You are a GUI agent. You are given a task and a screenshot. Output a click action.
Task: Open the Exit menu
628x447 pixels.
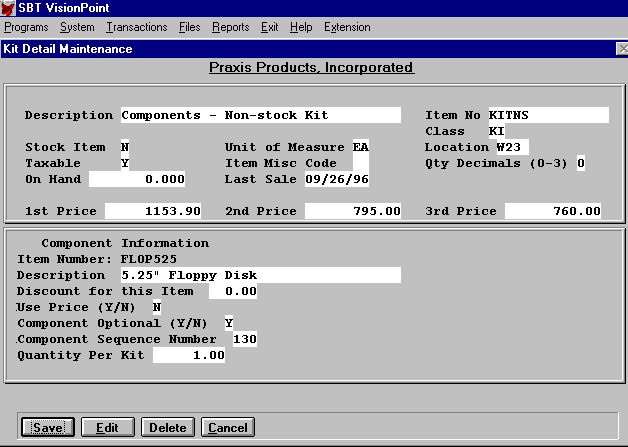pos(270,27)
